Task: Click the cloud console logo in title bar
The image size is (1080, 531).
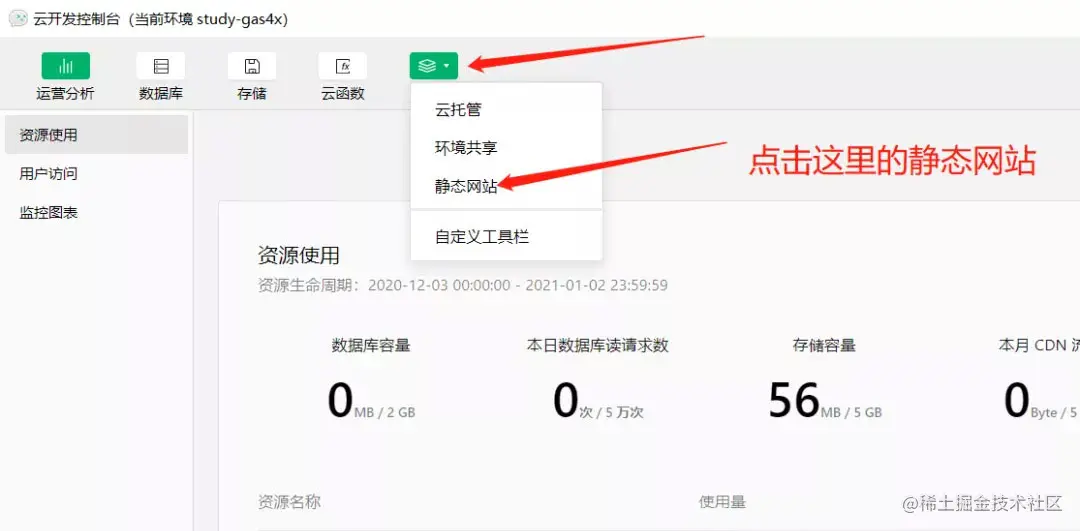Action: (x=19, y=19)
